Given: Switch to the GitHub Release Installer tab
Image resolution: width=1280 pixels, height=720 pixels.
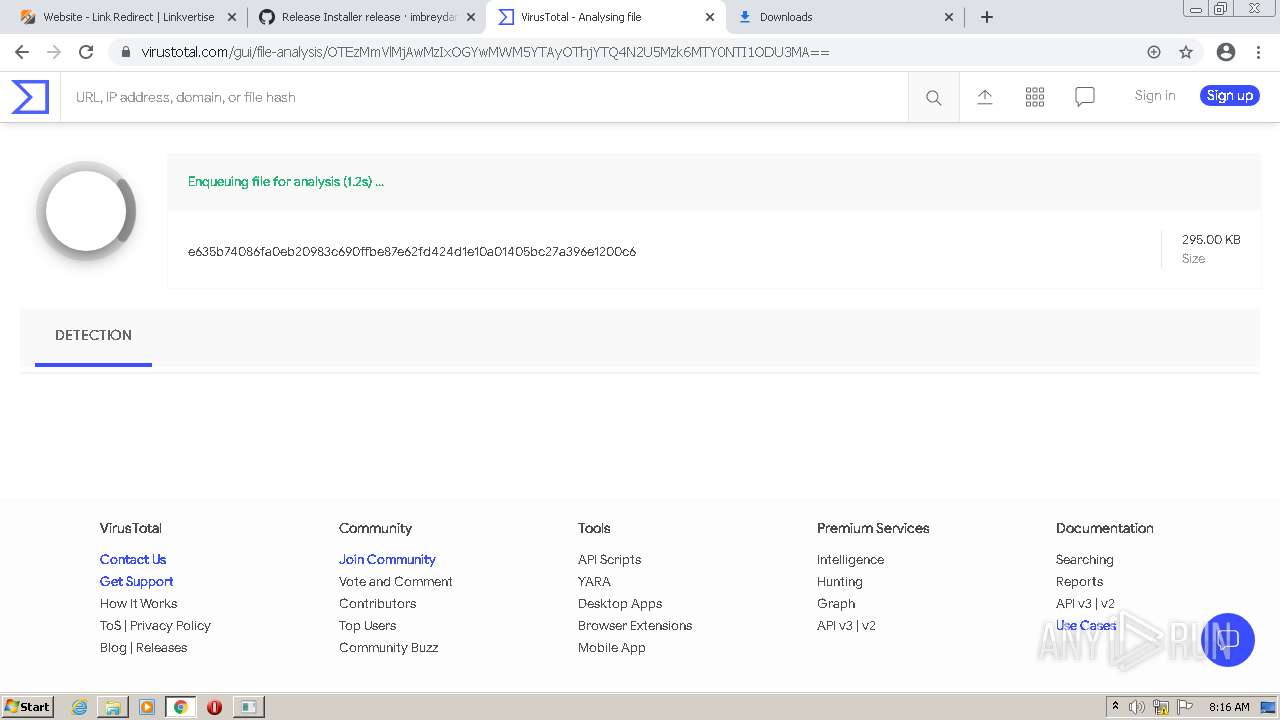Looking at the screenshot, I should [x=367, y=17].
